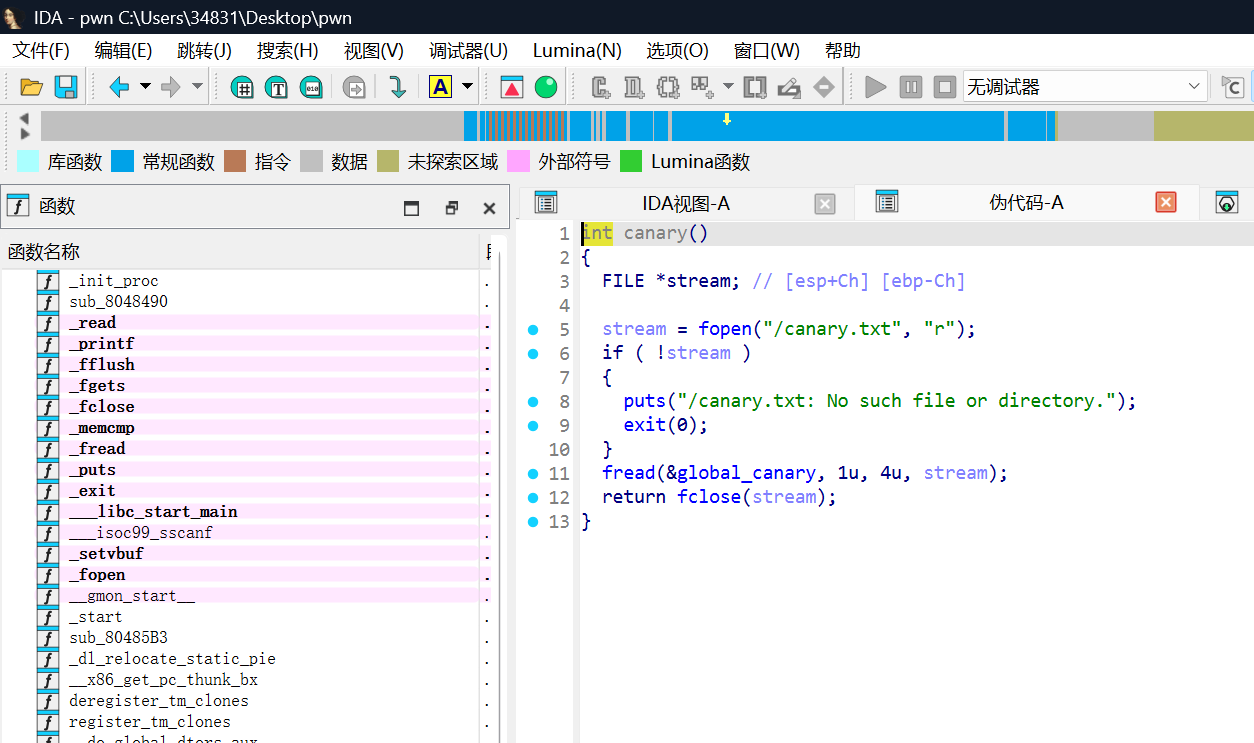
Task: Switch to the IDA视图-A tab
Action: point(686,203)
